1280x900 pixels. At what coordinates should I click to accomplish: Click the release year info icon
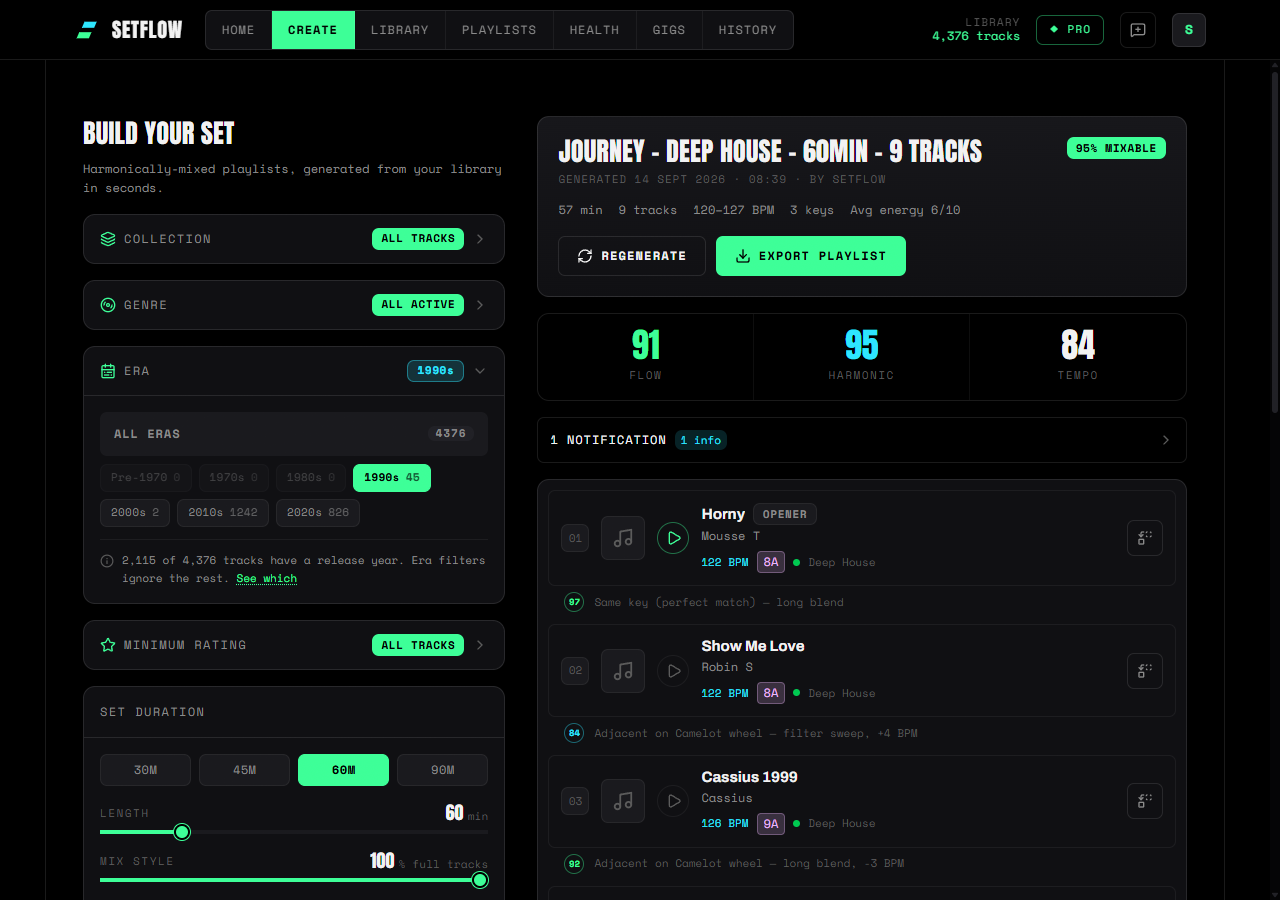(107, 561)
